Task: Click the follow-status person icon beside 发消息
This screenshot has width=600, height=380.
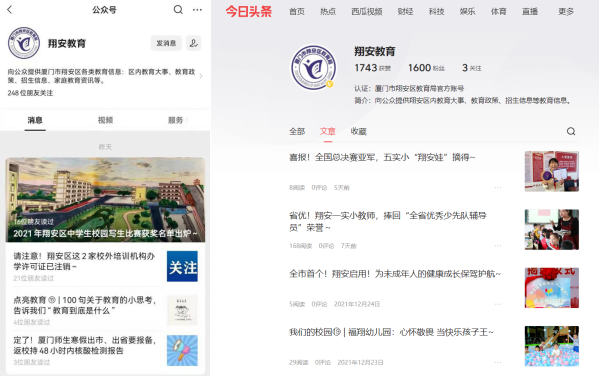Action: point(194,43)
